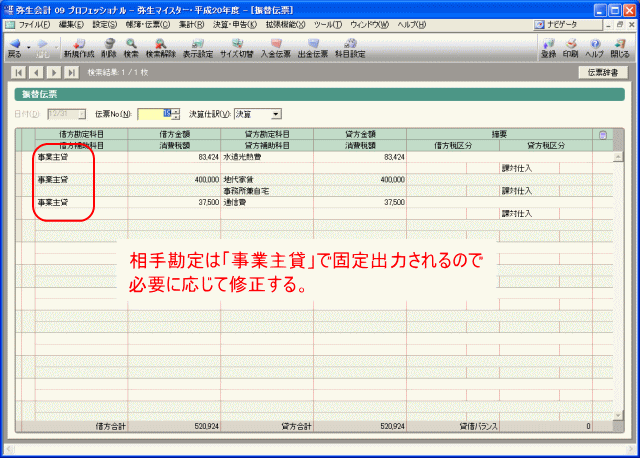
Task: Click 事務所兼自宅 sub-account cell
Action: coord(267,191)
